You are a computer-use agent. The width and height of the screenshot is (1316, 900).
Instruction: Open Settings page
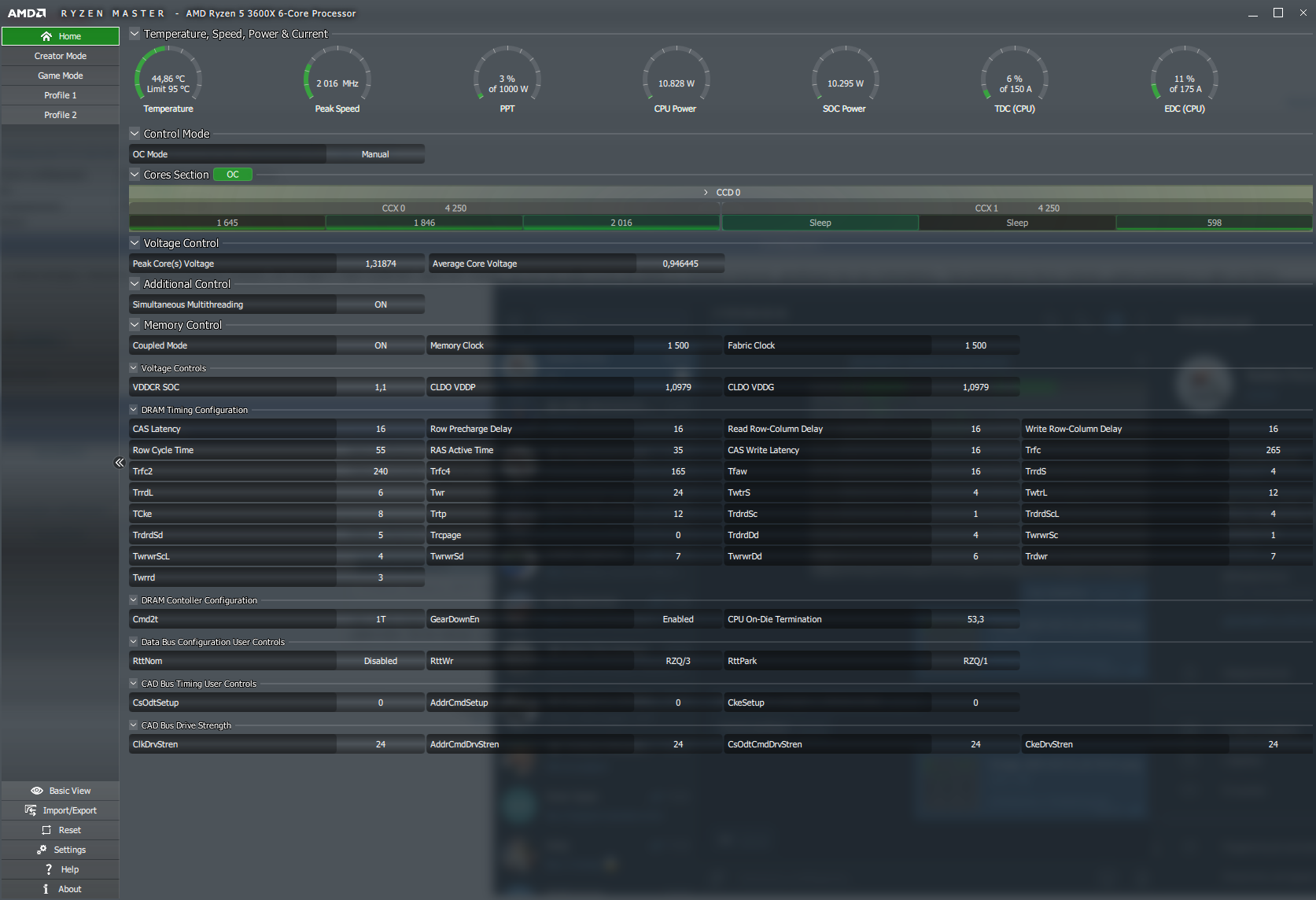click(61, 850)
